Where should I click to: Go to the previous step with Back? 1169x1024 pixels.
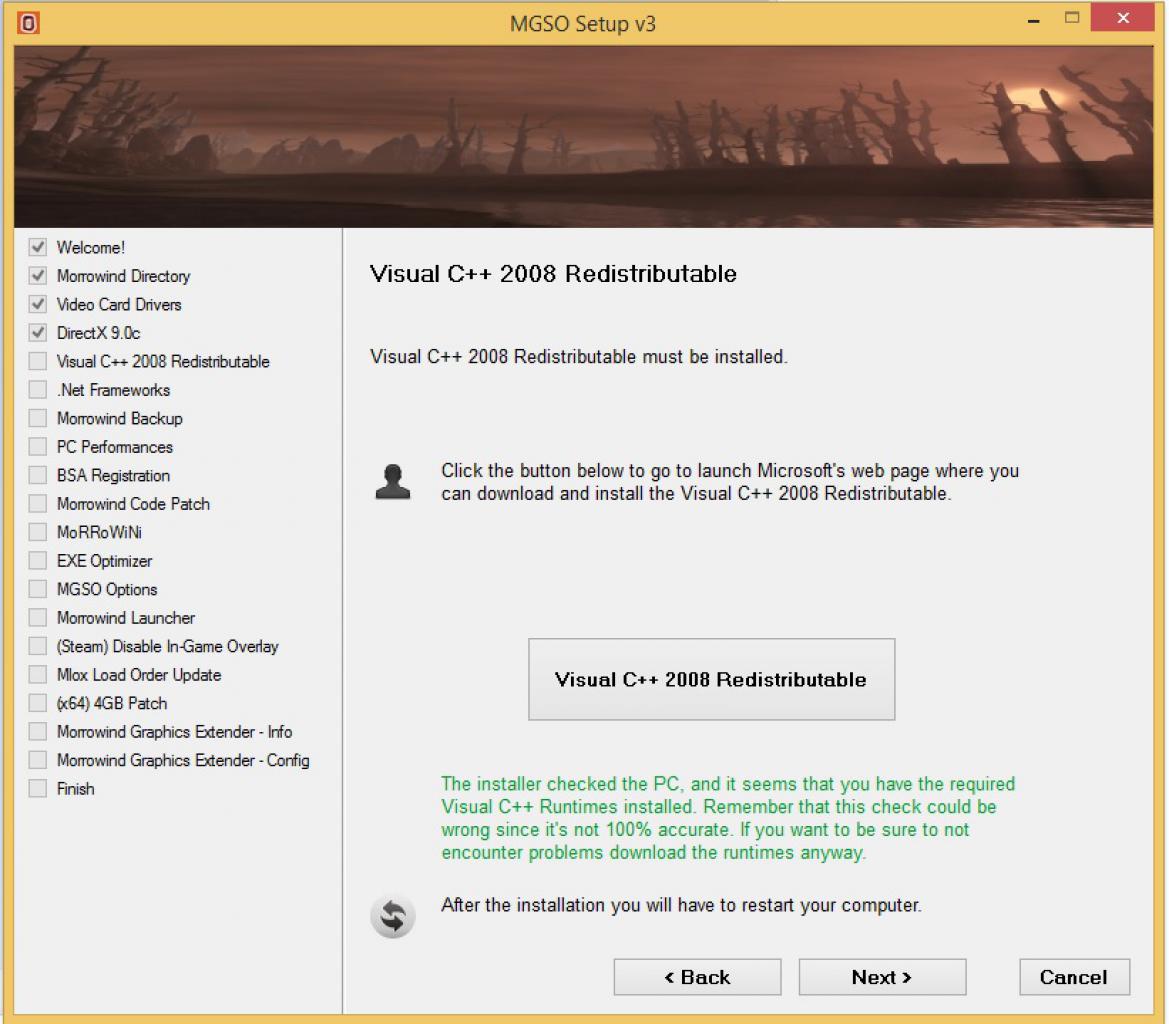click(x=697, y=977)
